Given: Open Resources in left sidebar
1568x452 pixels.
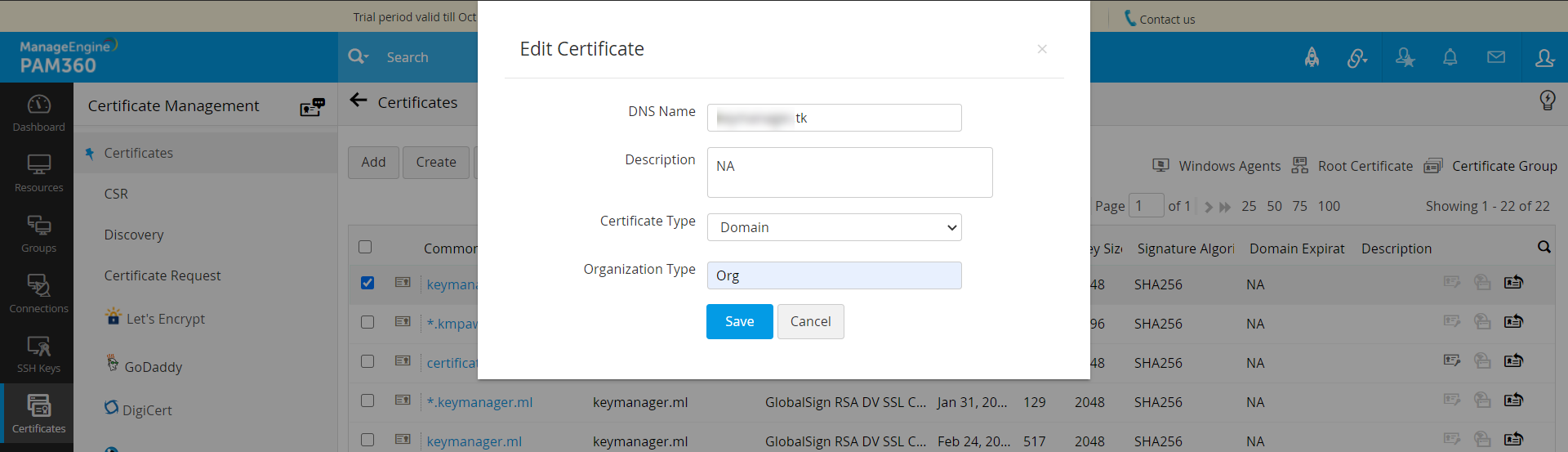Looking at the screenshot, I should click(38, 173).
